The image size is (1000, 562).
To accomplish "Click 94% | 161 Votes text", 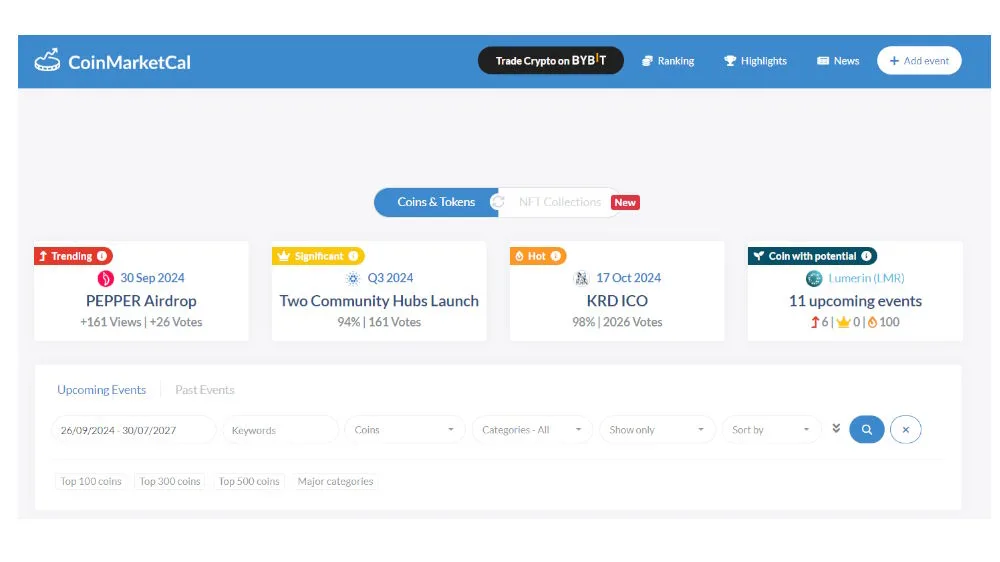I will (379, 322).
